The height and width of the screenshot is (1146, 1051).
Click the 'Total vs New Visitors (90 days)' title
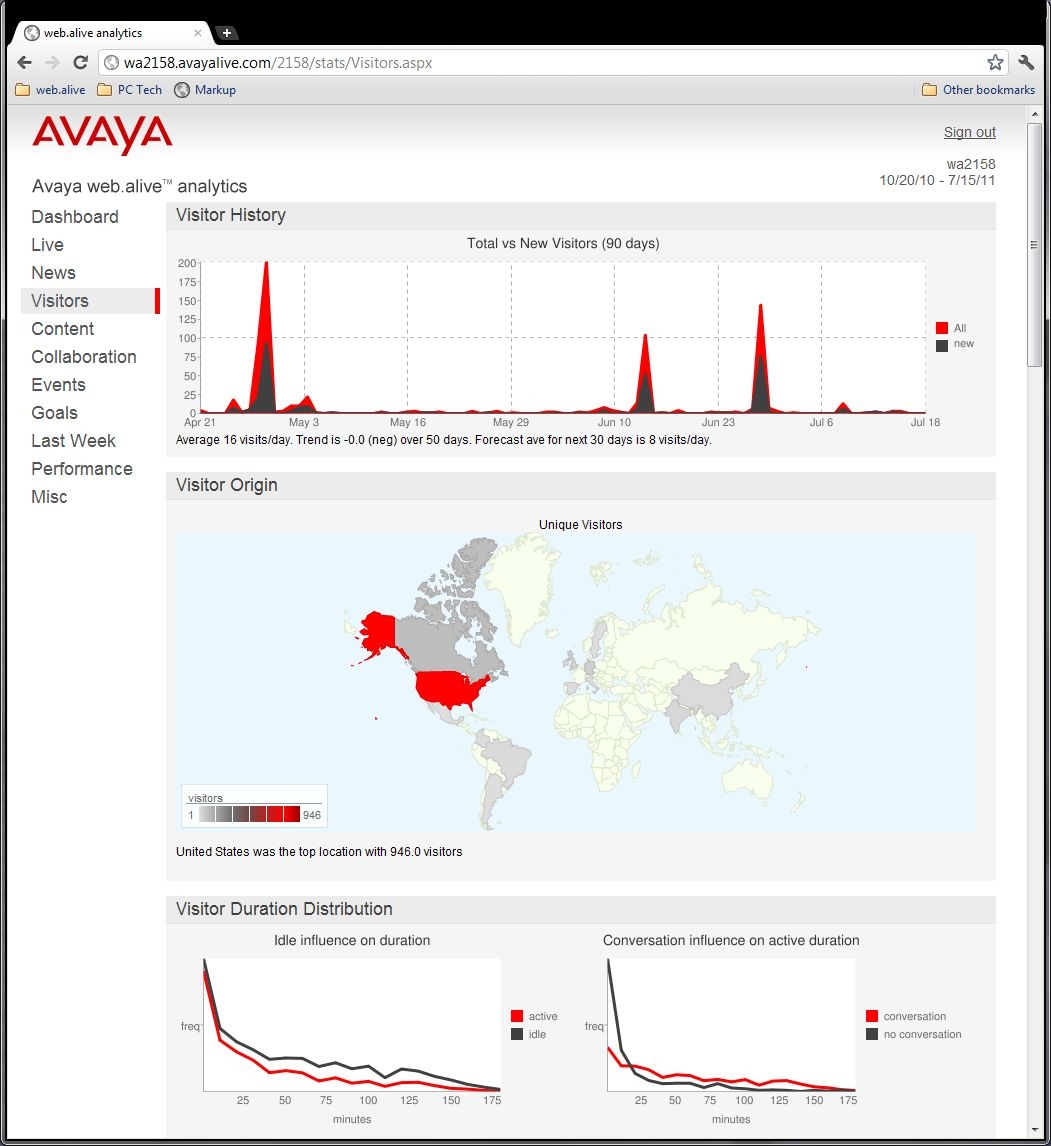coord(563,243)
